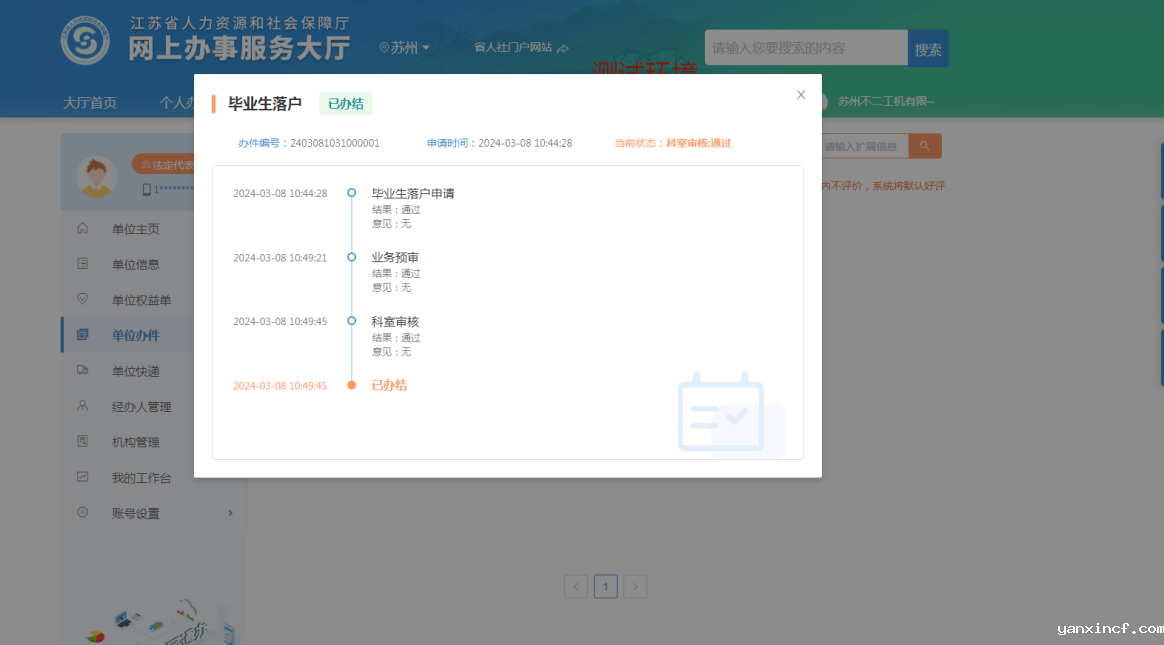The image size is (1164, 645).
Task: Select page 1 in pagination
Action: pos(605,587)
